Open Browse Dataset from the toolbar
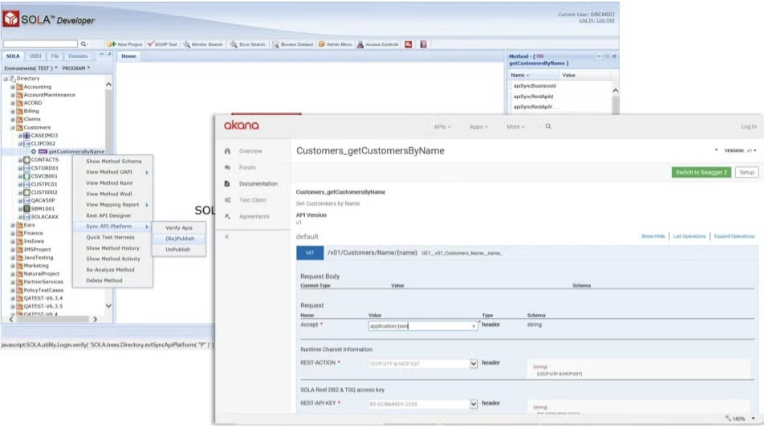The height and width of the screenshot is (428, 764). (292, 44)
